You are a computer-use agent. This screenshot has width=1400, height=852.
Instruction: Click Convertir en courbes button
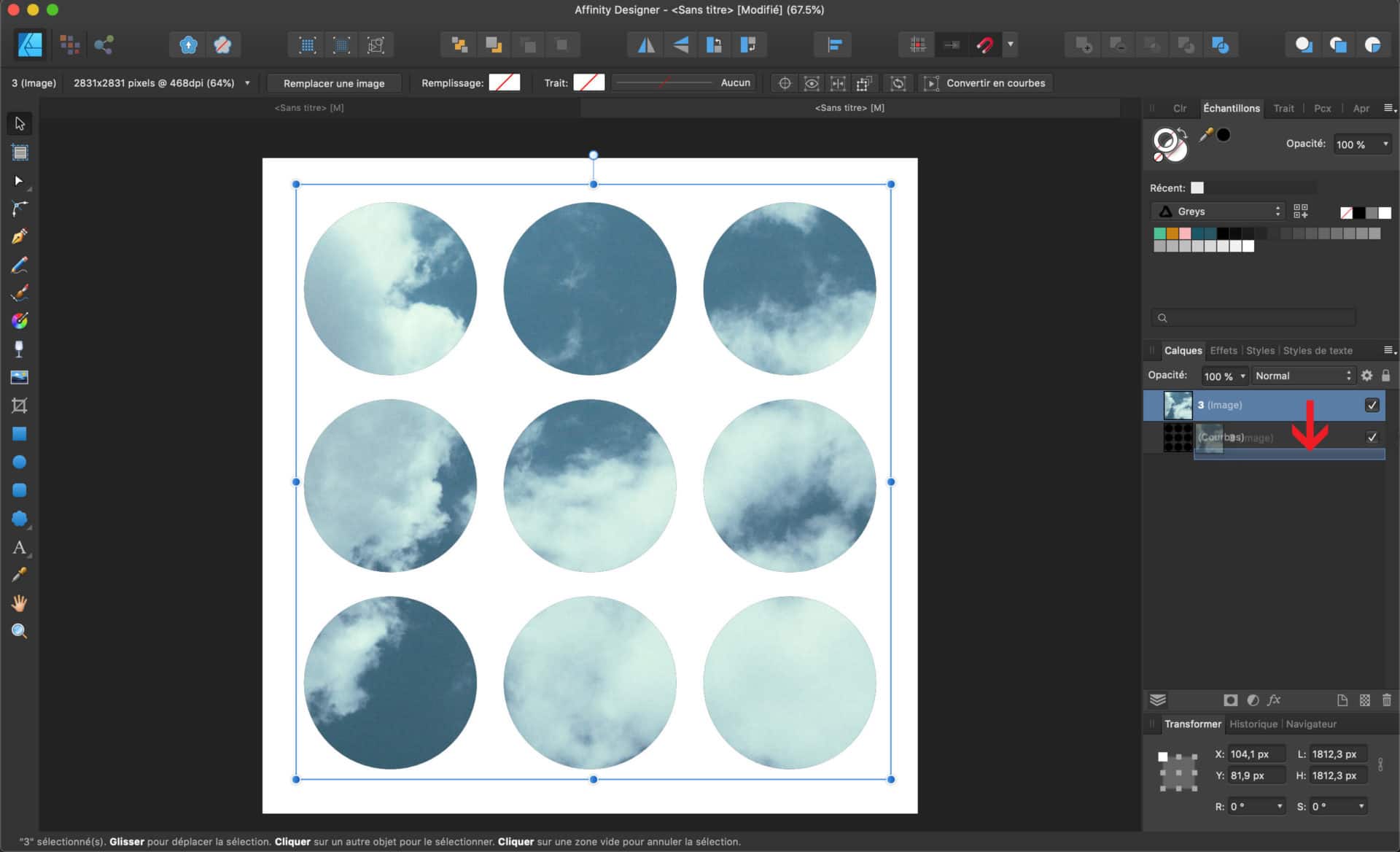pos(995,83)
